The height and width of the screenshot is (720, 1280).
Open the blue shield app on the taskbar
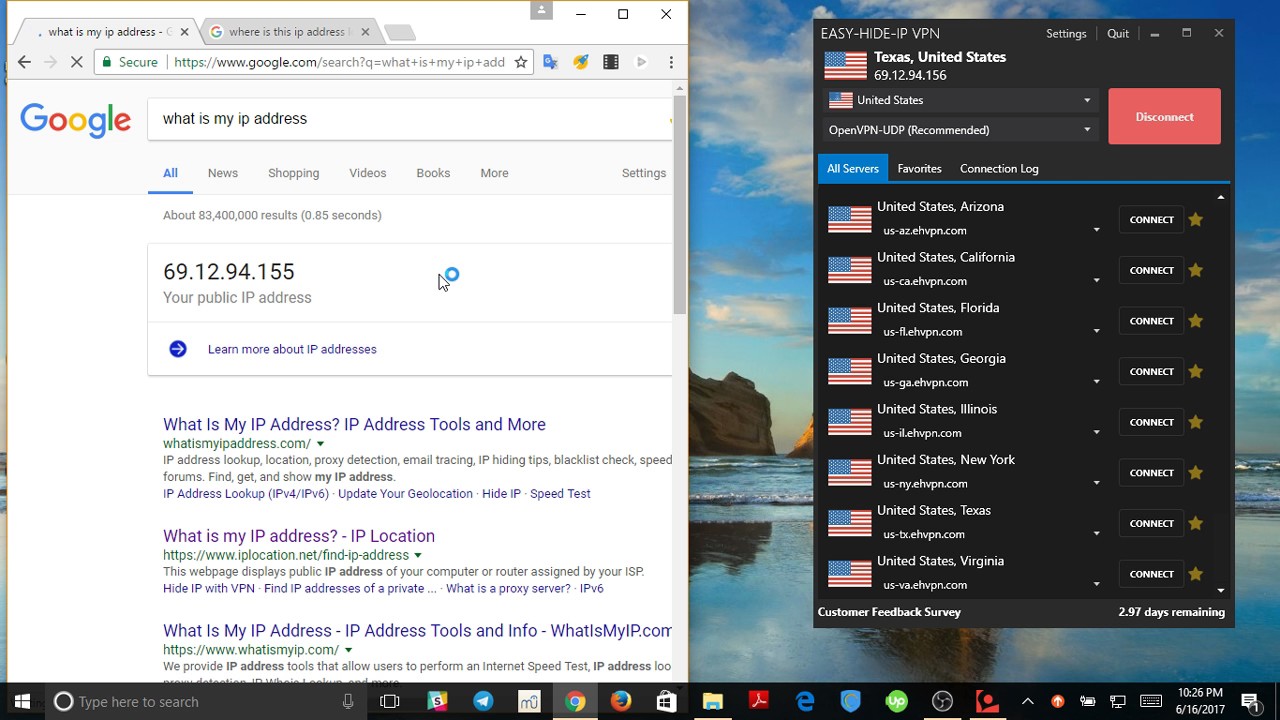[x=851, y=701]
